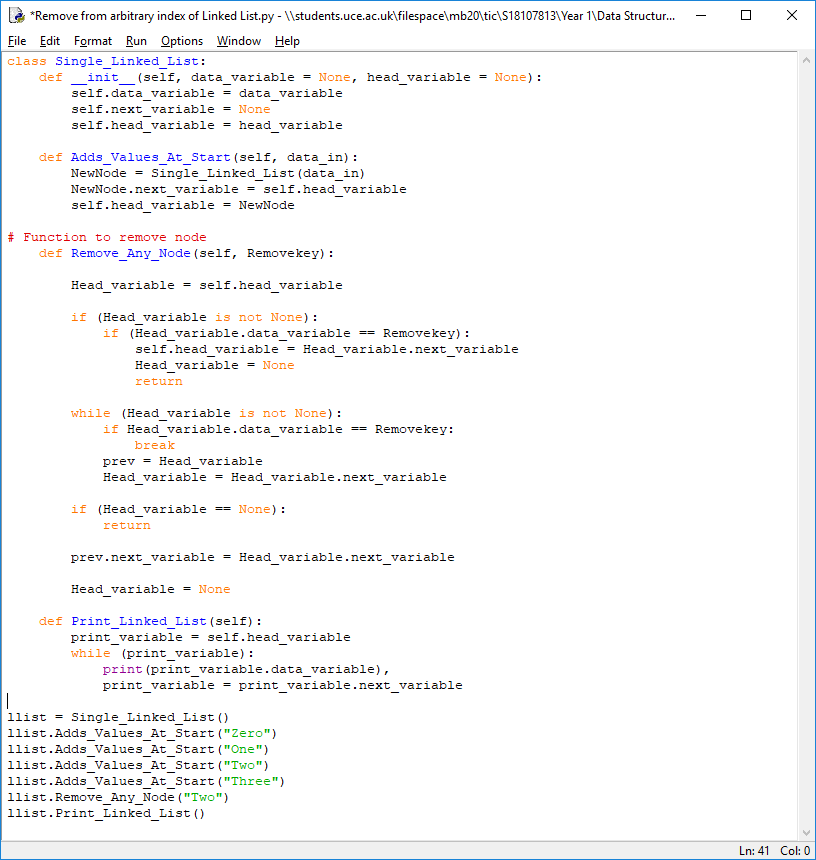Click the Col: 0 status indicator
This screenshot has height=860, width=816.
coord(794,851)
